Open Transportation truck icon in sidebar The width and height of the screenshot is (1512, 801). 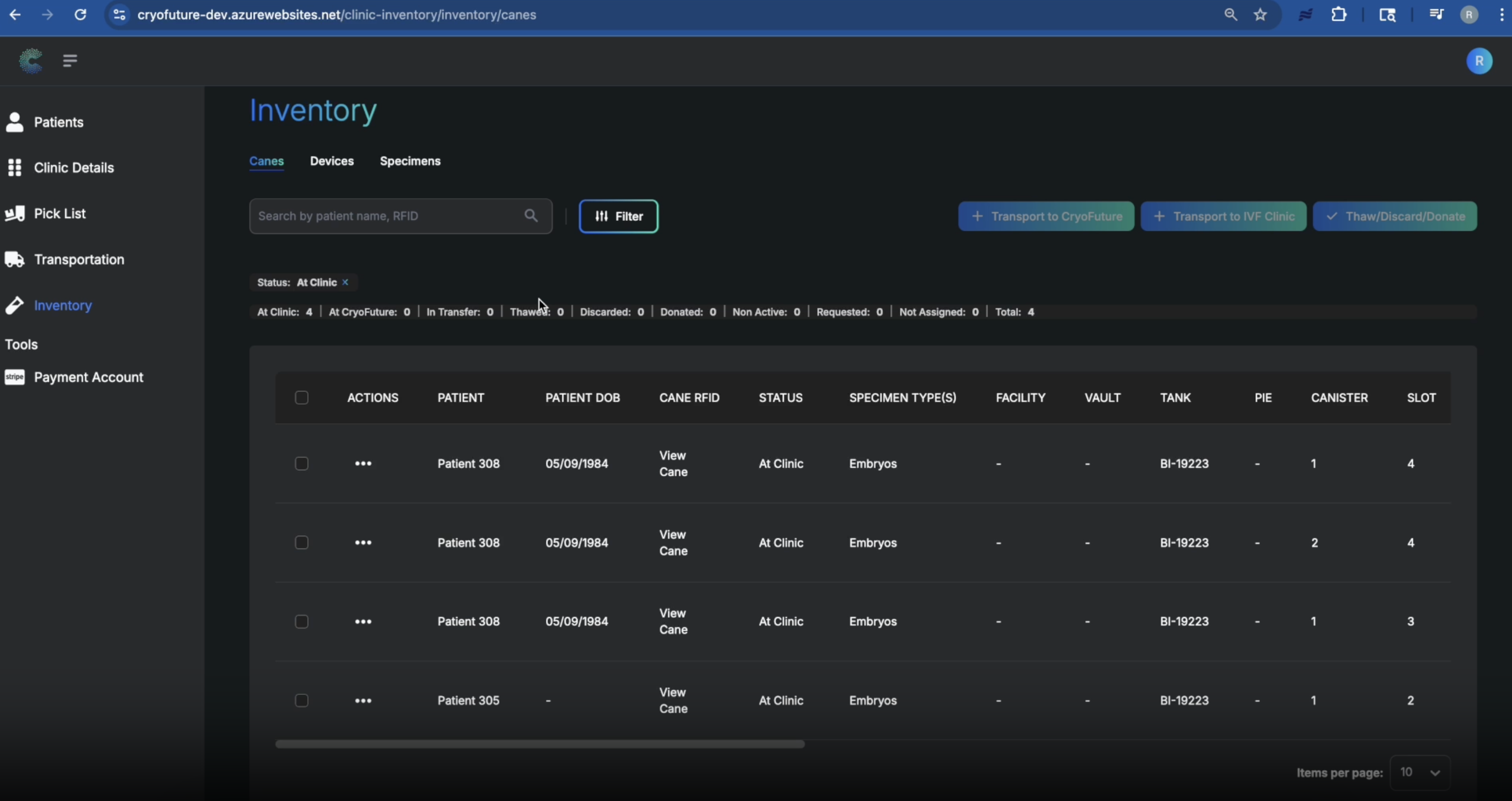point(15,260)
